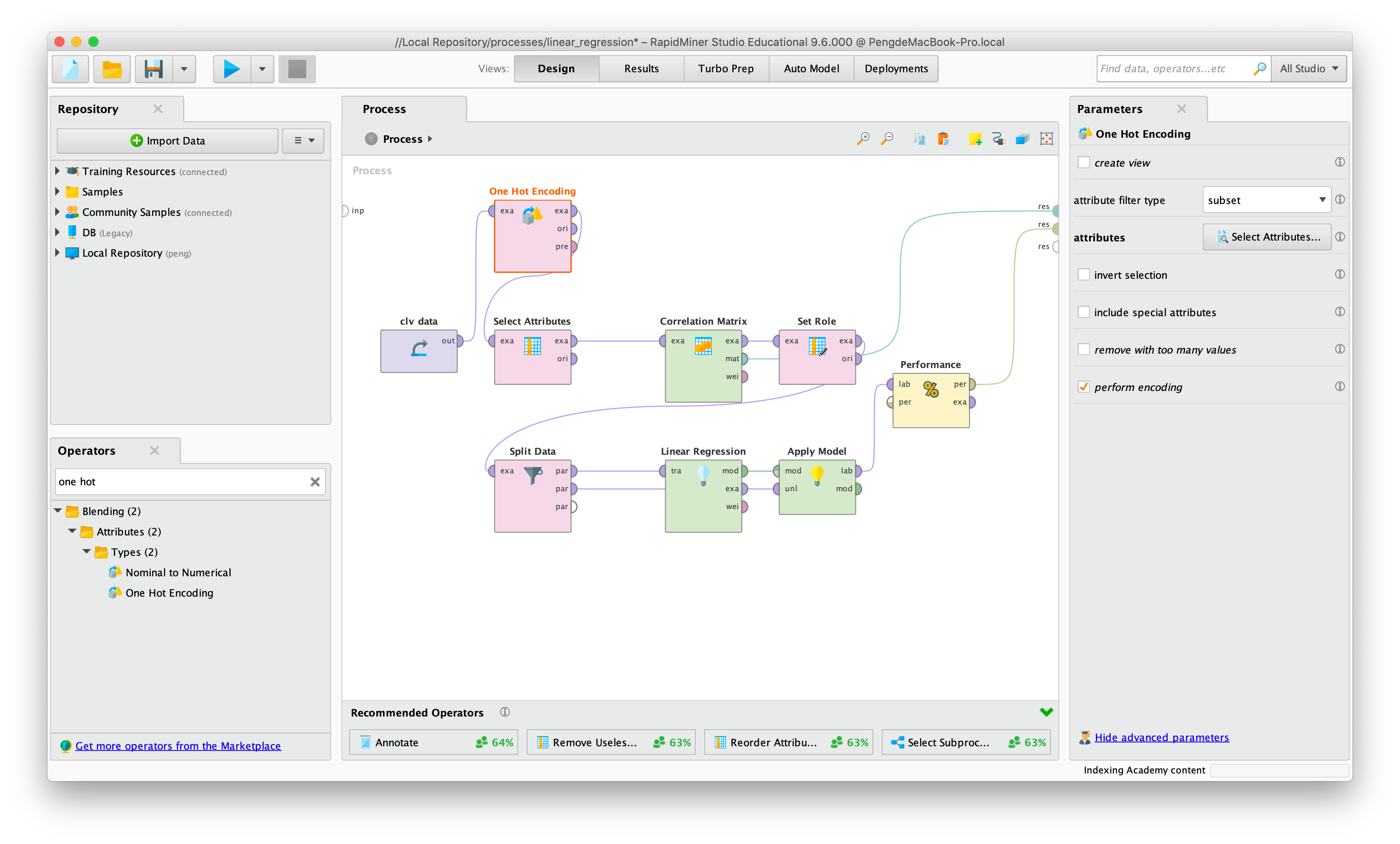Open the Auto Model view

(811, 69)
